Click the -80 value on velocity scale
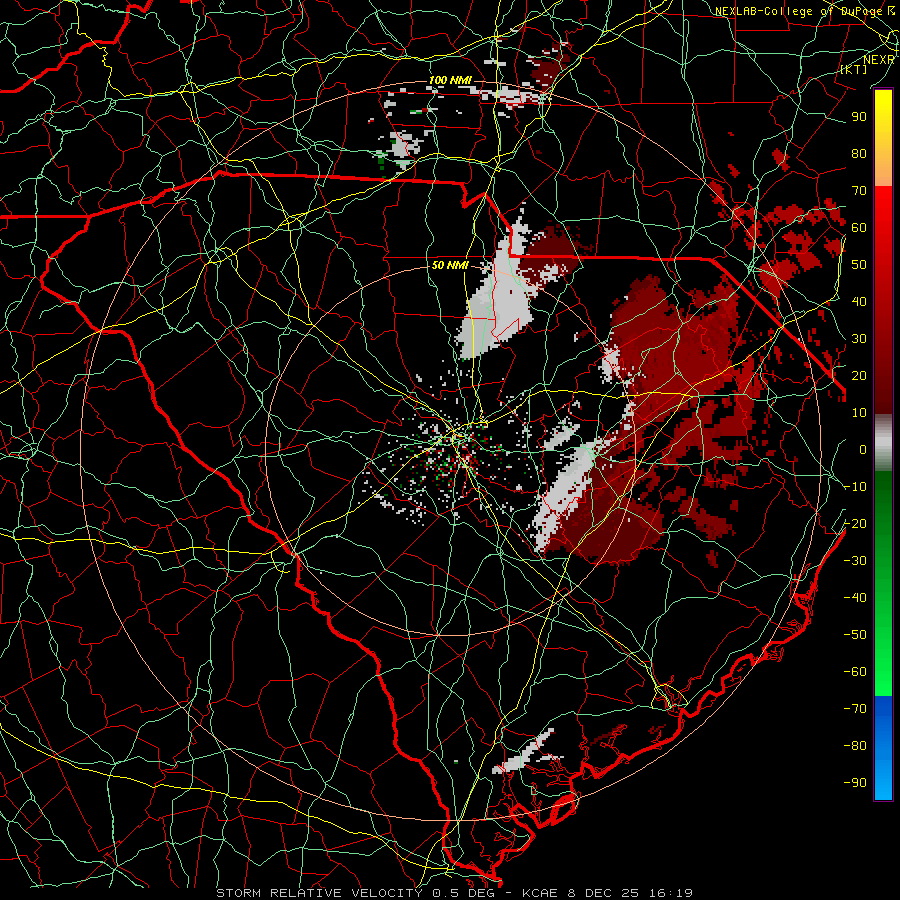 point(855,746)
